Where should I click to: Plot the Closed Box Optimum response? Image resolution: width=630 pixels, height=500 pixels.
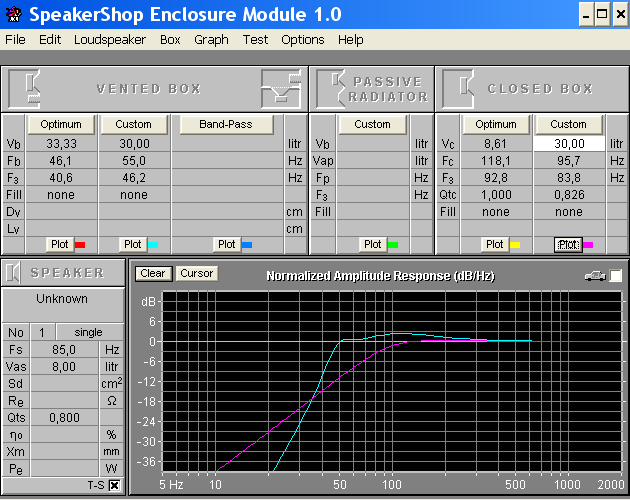(495, 244)
